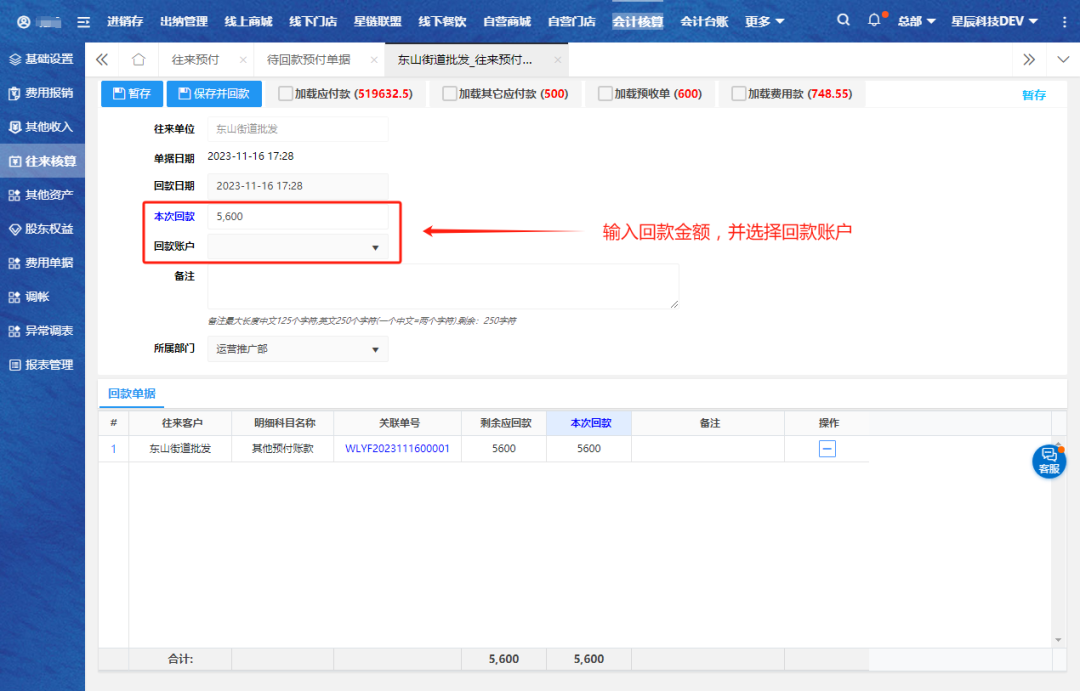Open the 客服 customer service floating icon
This screenshot has height=691, width=1080.
click(1048, 460)
